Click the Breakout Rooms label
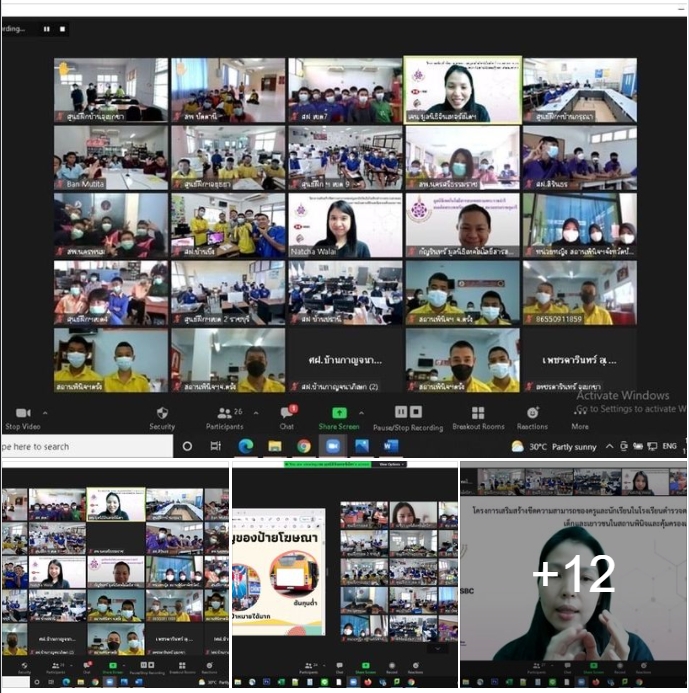This screenshot has width=689, height=693. 478,426
